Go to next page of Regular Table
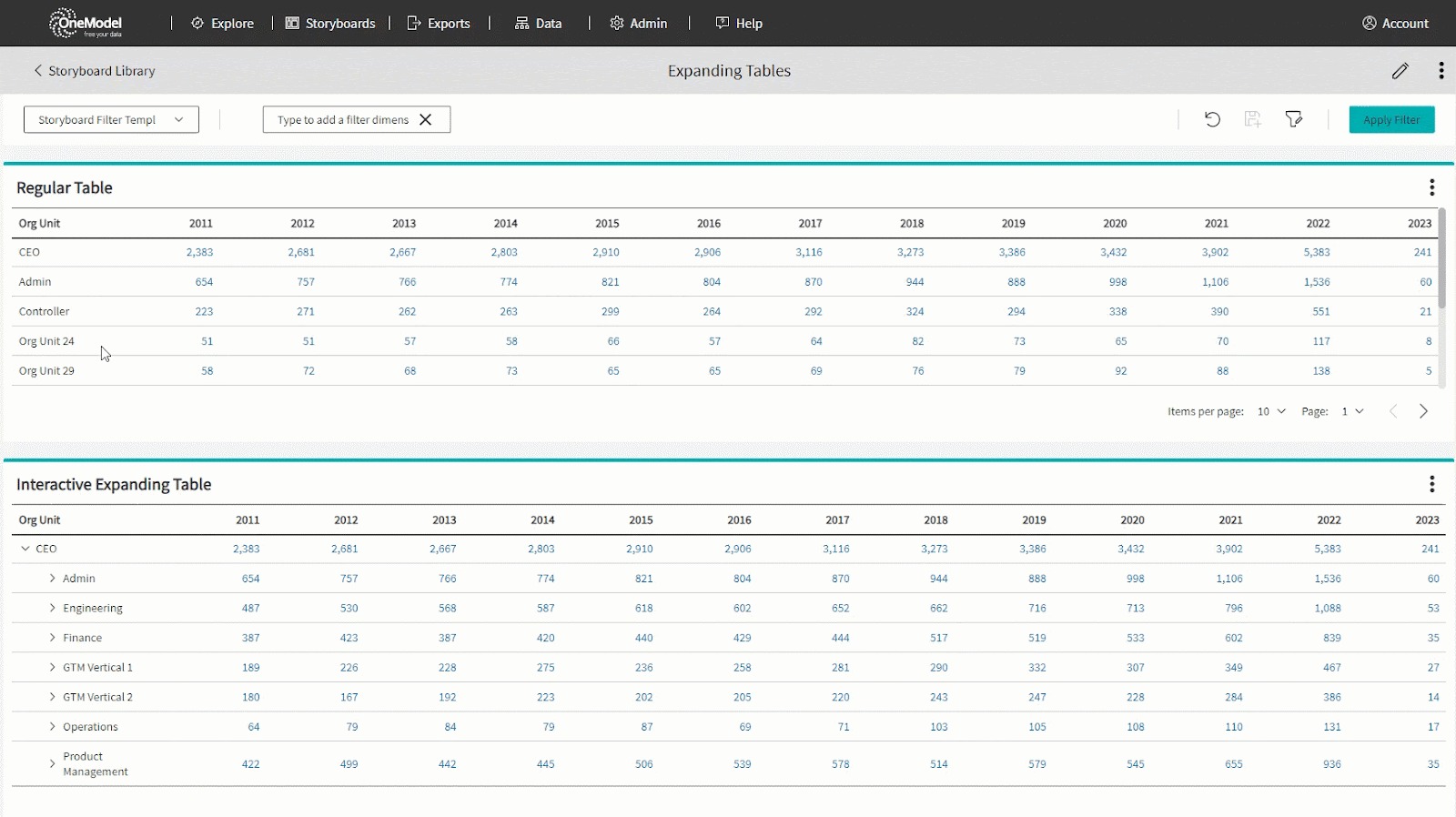 click(x=1423, y=411)
